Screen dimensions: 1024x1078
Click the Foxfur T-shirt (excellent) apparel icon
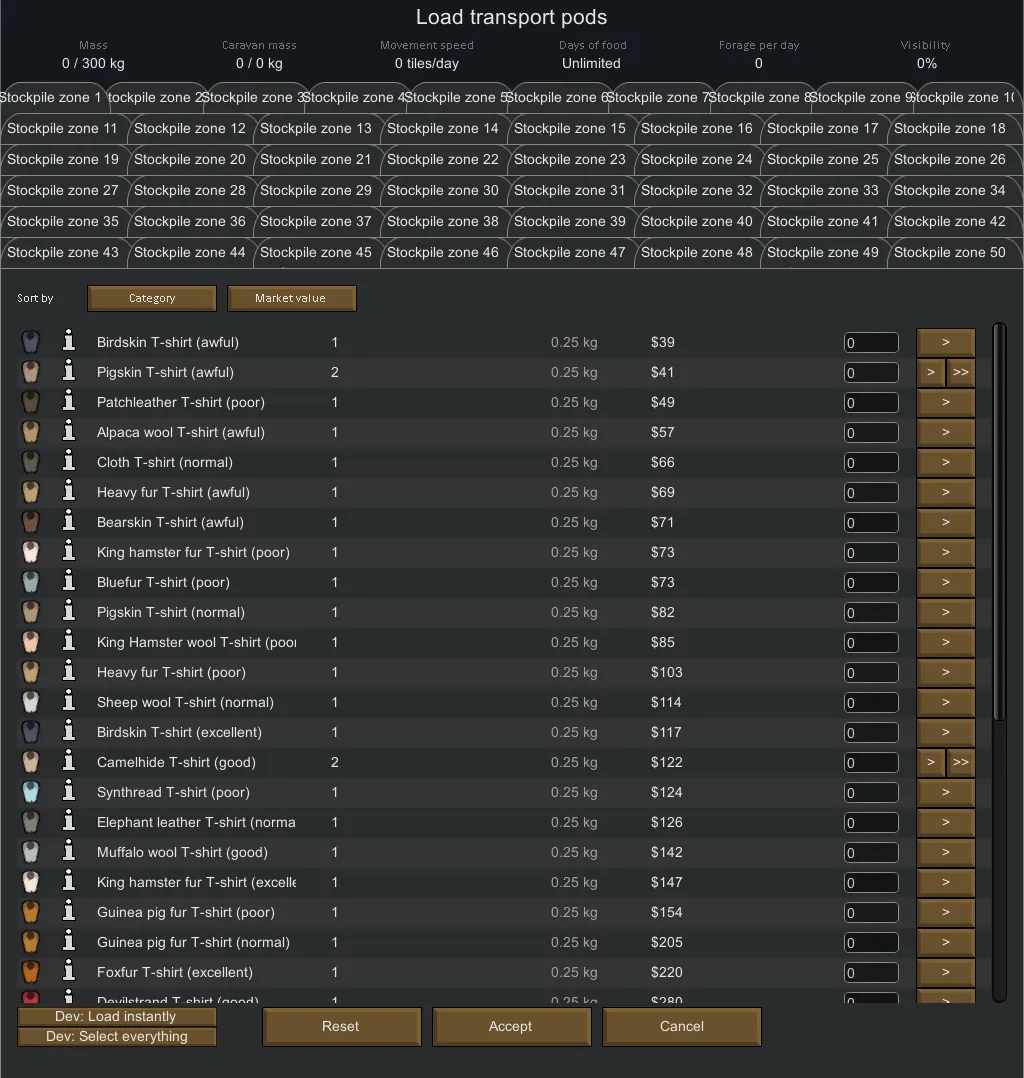(30, 972)
